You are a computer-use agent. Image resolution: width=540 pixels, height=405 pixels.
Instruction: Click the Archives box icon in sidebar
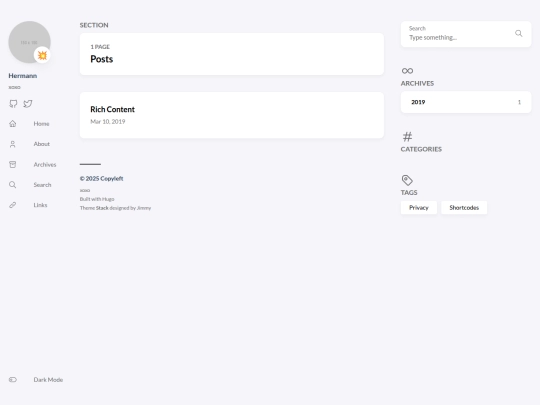13,164
